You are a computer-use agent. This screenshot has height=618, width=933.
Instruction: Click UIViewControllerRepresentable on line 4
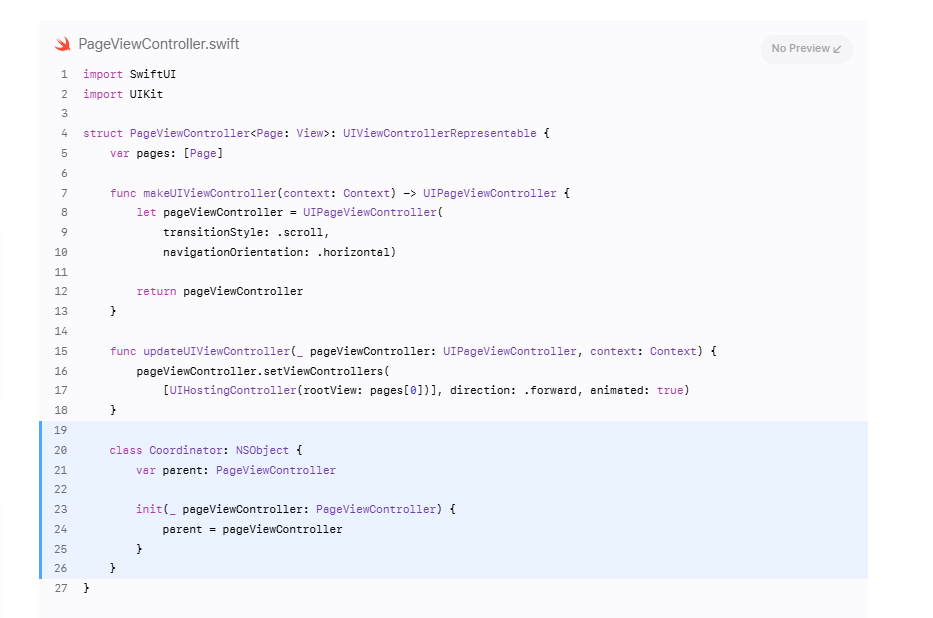[439, 133]
